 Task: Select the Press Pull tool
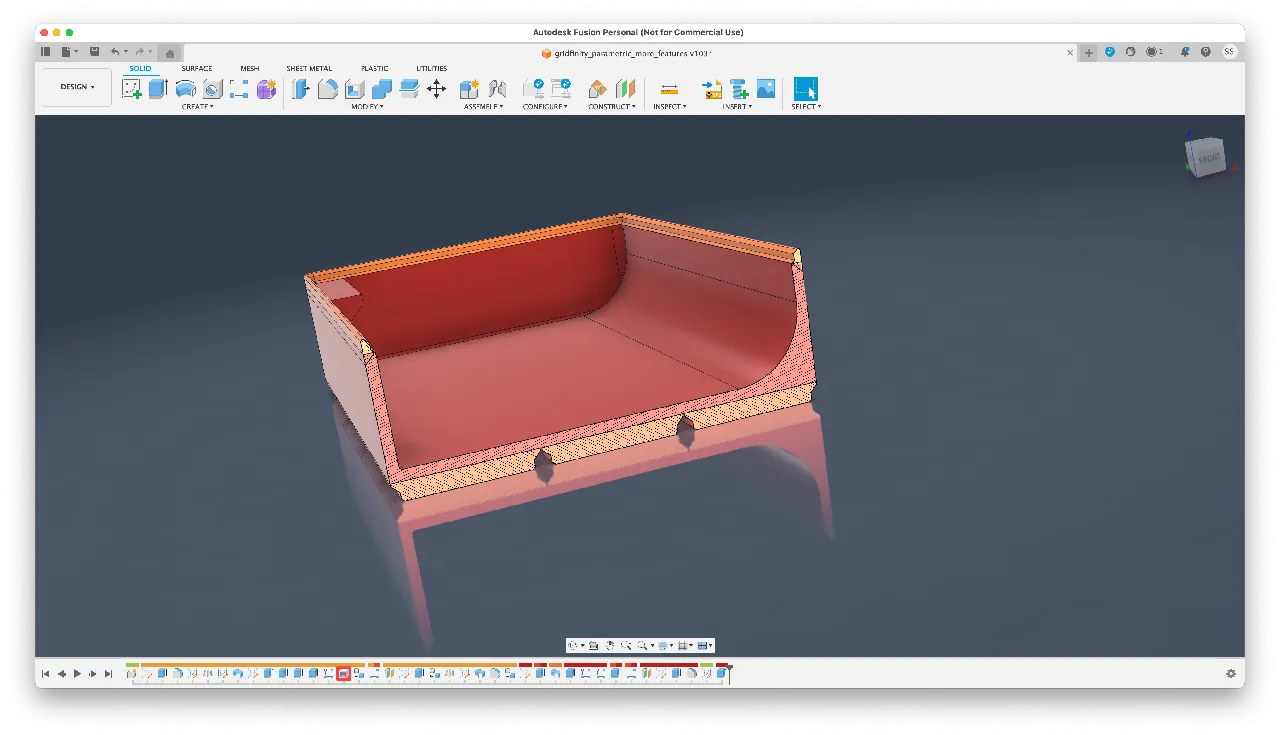pos(301,88)
